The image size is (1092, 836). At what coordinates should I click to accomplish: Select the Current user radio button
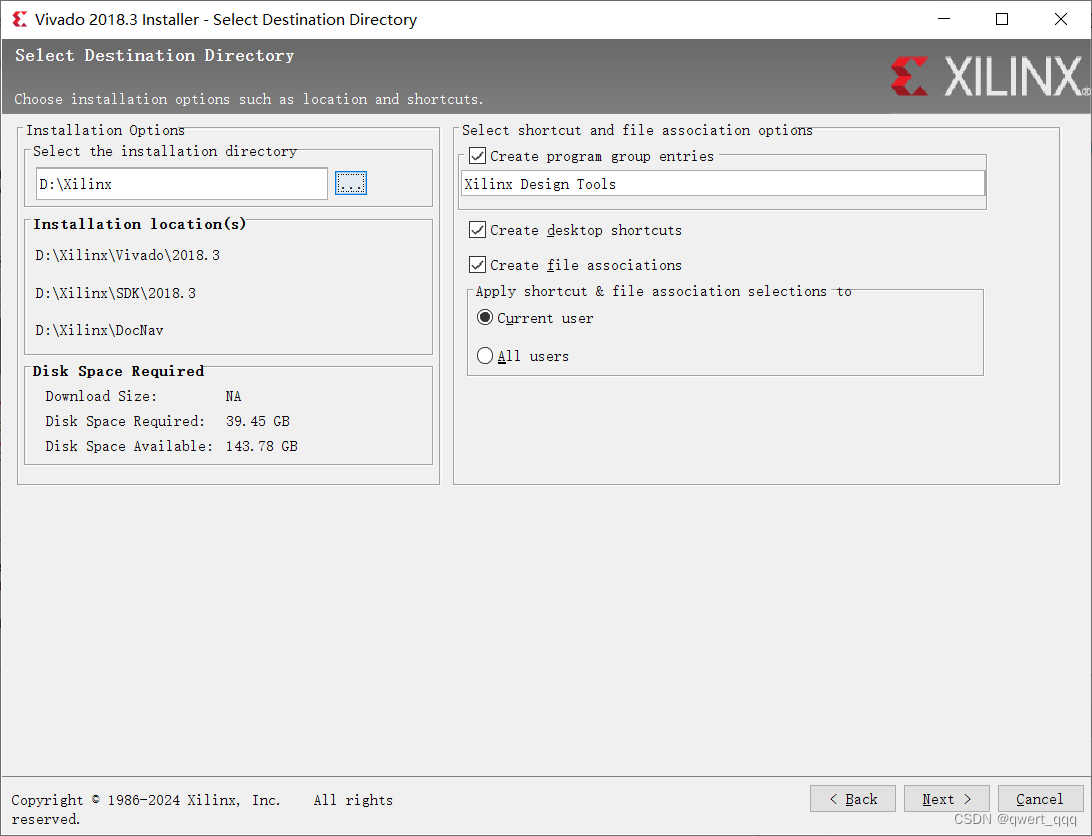(x=485, y=318)
